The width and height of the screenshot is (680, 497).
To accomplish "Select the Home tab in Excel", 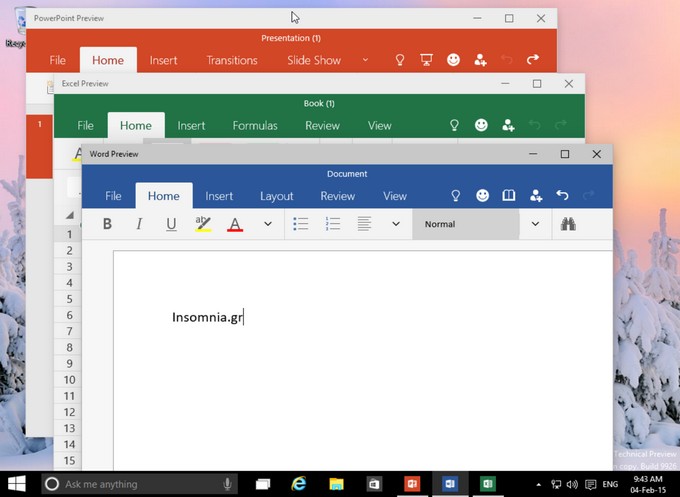I will [136, 126].
